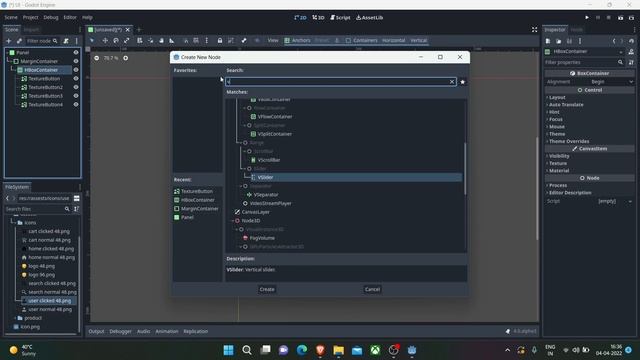The width and height of the screenshot is (640, 360).
Task: Open the Editor menu
Action: 70,18
